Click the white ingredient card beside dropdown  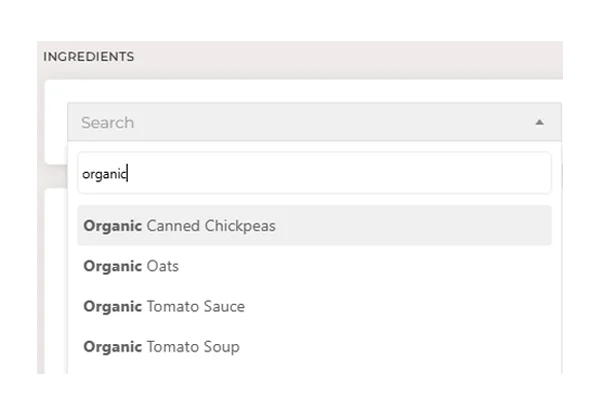pos(56,122)
